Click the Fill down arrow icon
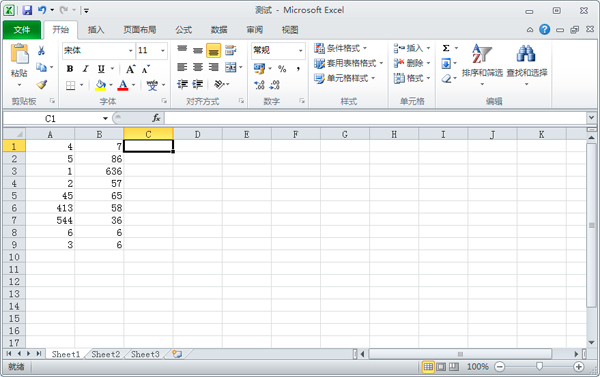Image resolution: width=600 pixels, height=377 pixels. click(446, 64)
